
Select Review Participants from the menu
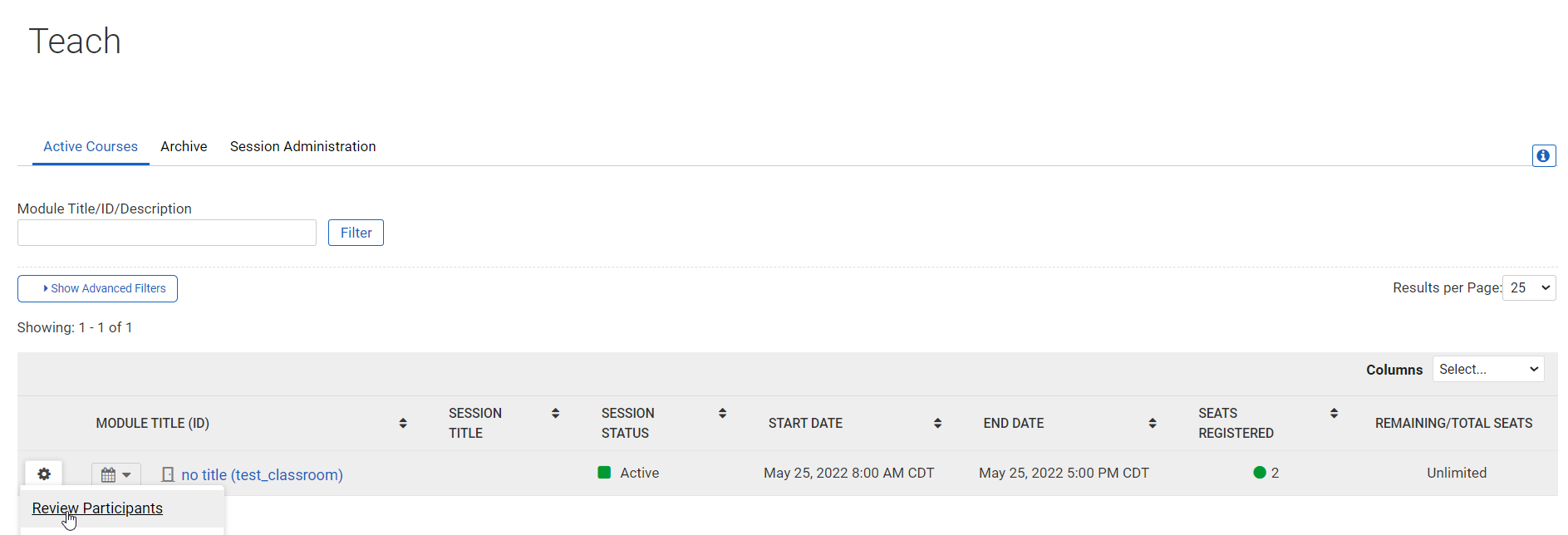pyautogui.click(x=96, y=508)
